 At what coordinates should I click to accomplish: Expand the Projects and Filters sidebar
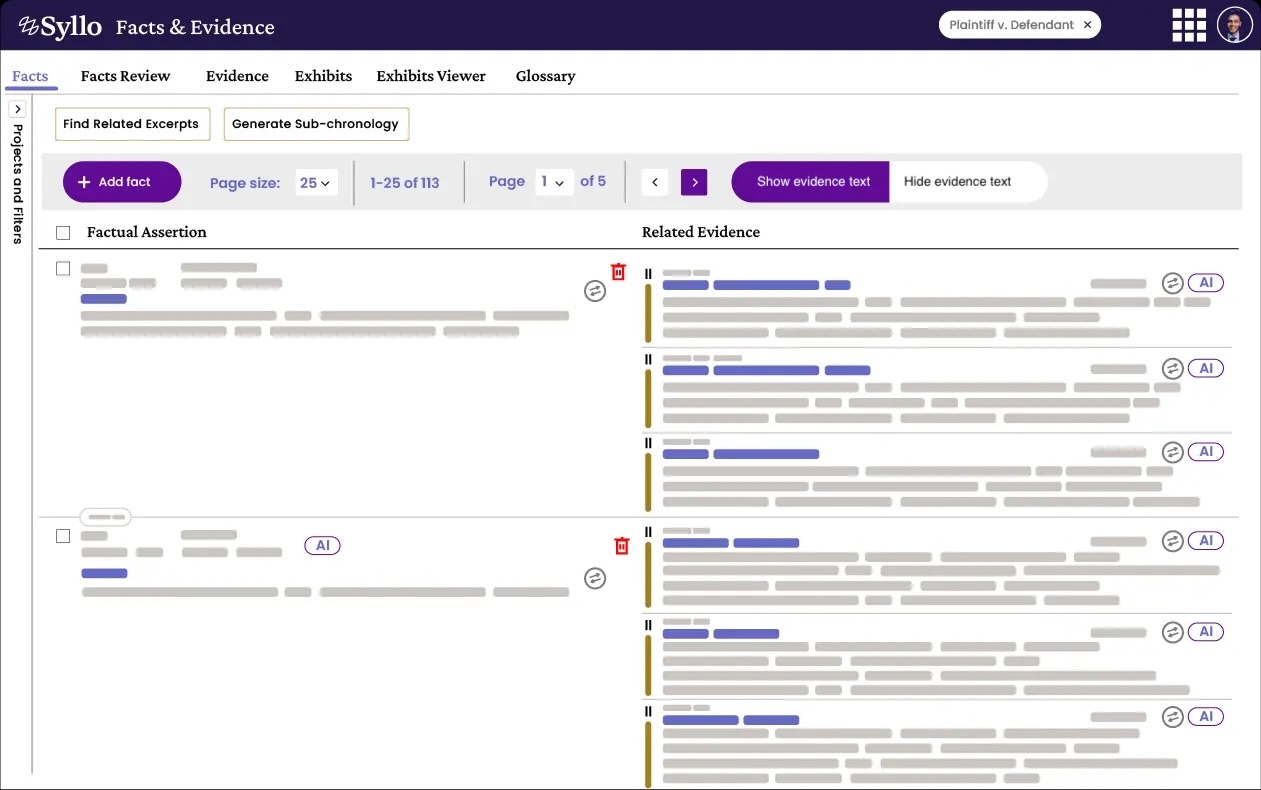17,109
